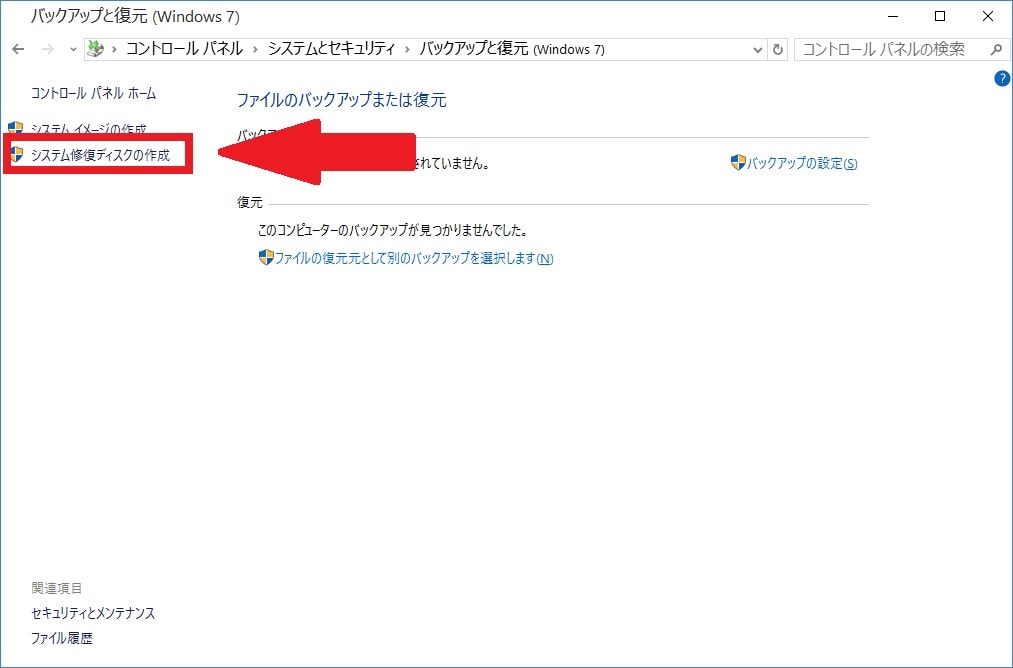
Task: Close the バックアップと復元 window
Action: [988, 16]
